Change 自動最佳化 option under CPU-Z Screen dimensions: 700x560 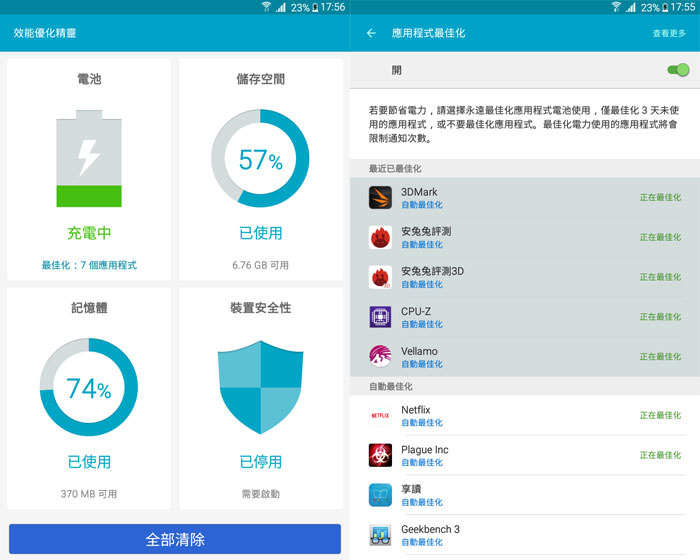[421, 324]
